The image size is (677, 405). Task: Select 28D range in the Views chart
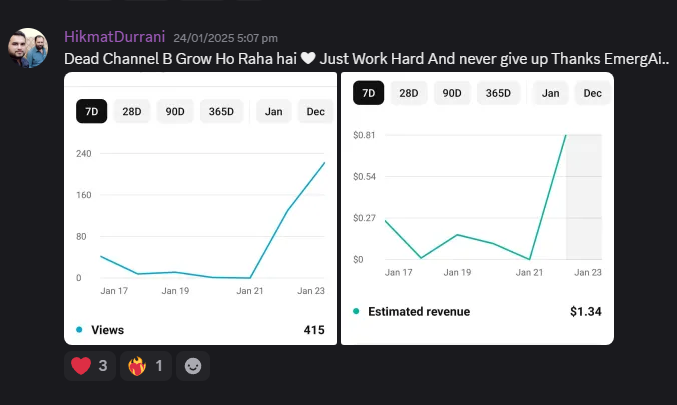[x=132, y=111]
